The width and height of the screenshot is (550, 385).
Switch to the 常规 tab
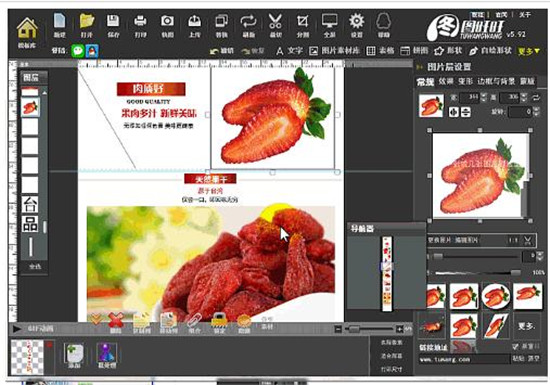[425, 82]
